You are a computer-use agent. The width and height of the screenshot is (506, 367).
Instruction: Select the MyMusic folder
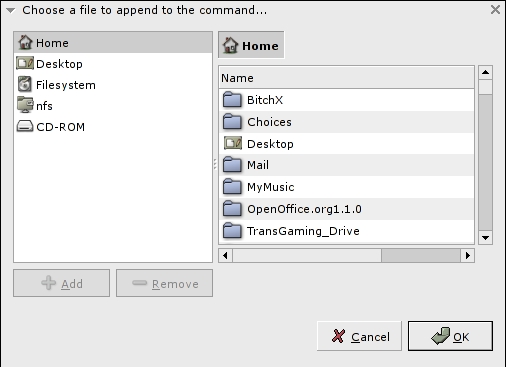click(x=346, y=187)
